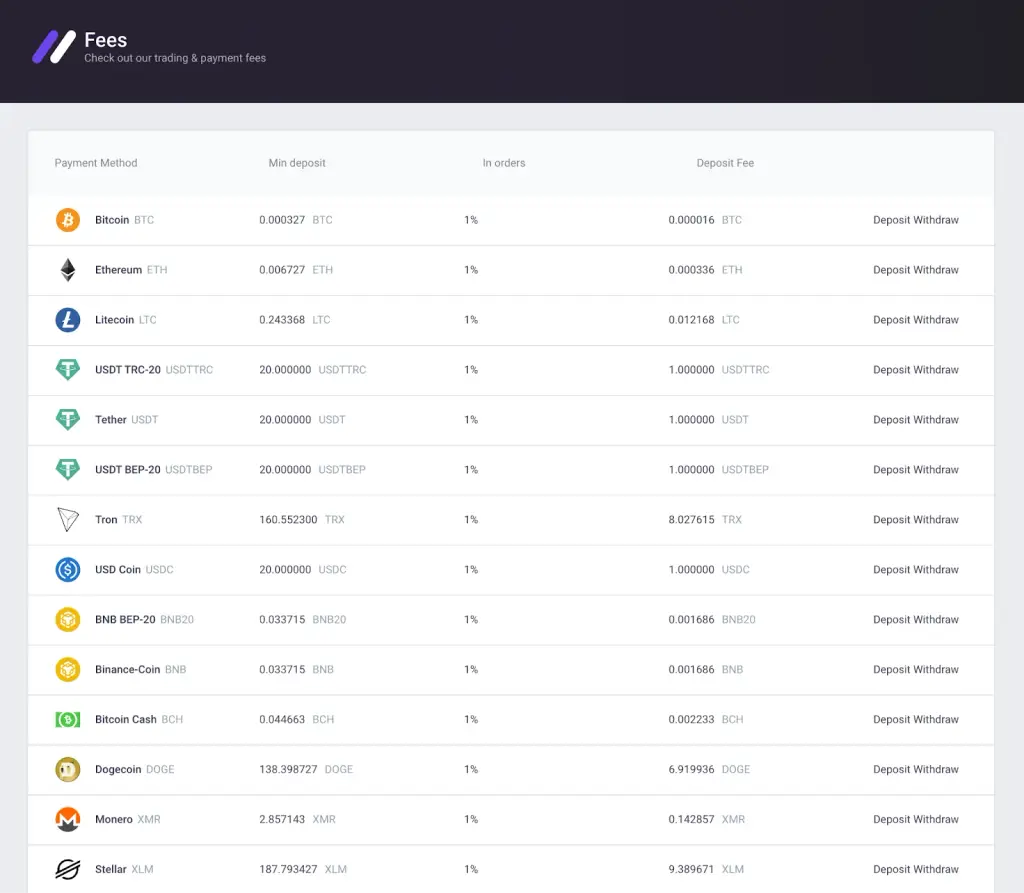Click the purple and white slashes logo
The image size is (1024, 893).
[54, 47]
